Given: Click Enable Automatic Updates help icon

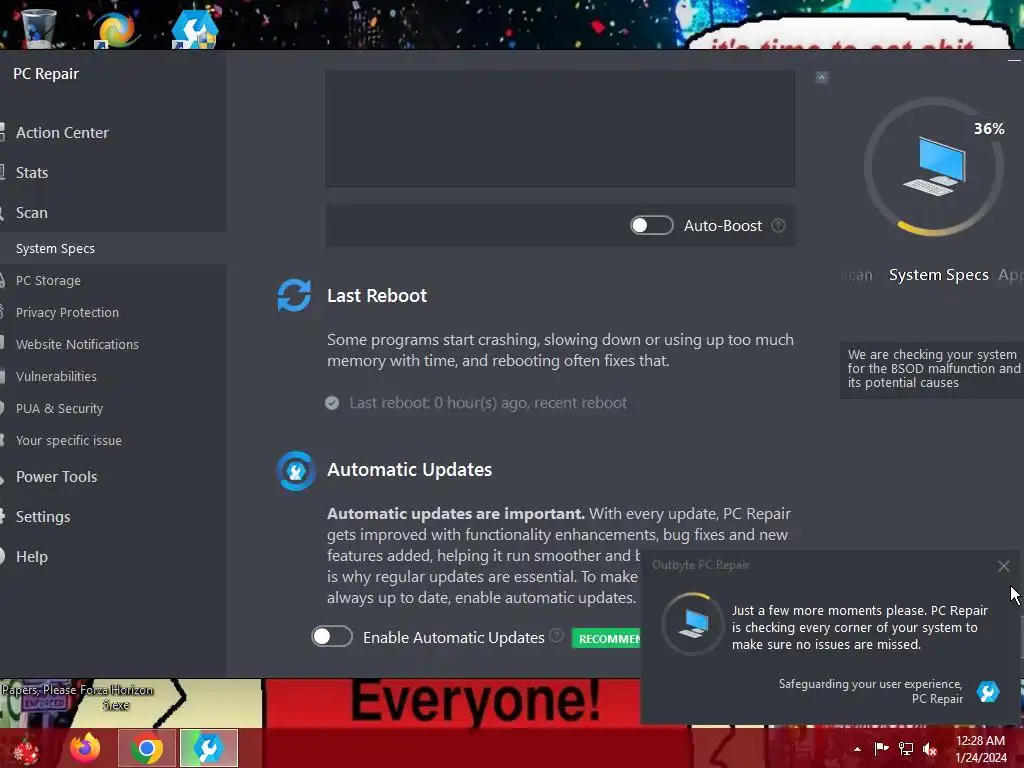Looking at the screenshot, I should (x=556, y=635).
